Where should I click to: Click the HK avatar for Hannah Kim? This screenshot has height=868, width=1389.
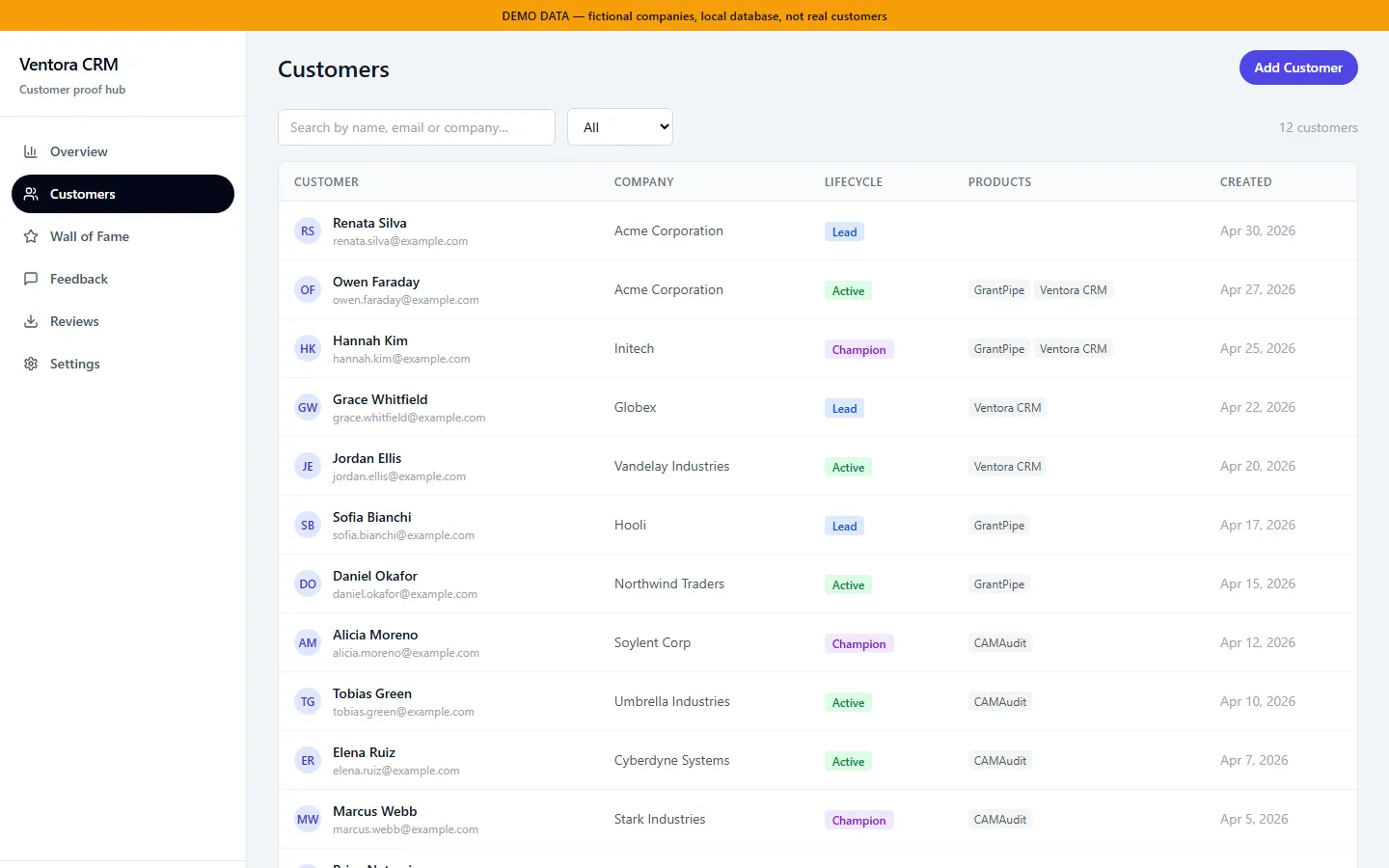click(308, 348)
